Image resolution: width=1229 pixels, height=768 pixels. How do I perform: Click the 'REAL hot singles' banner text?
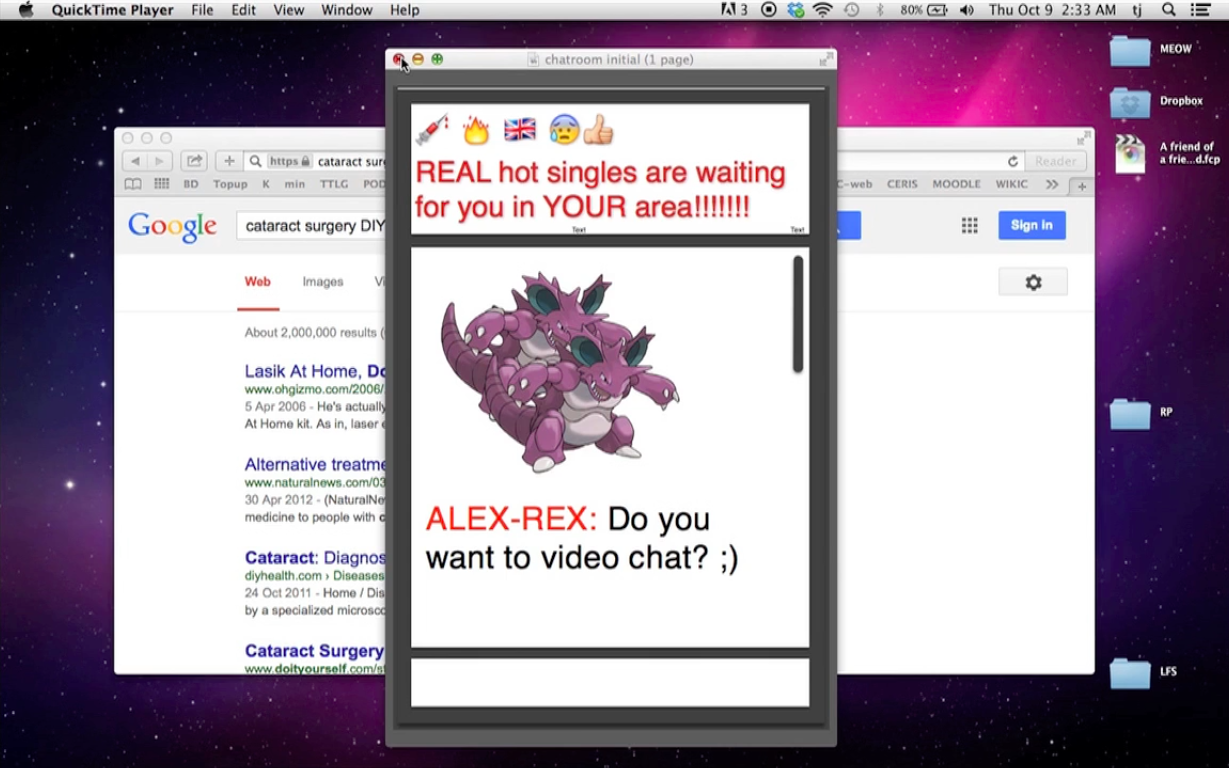(x=600, y=190)
